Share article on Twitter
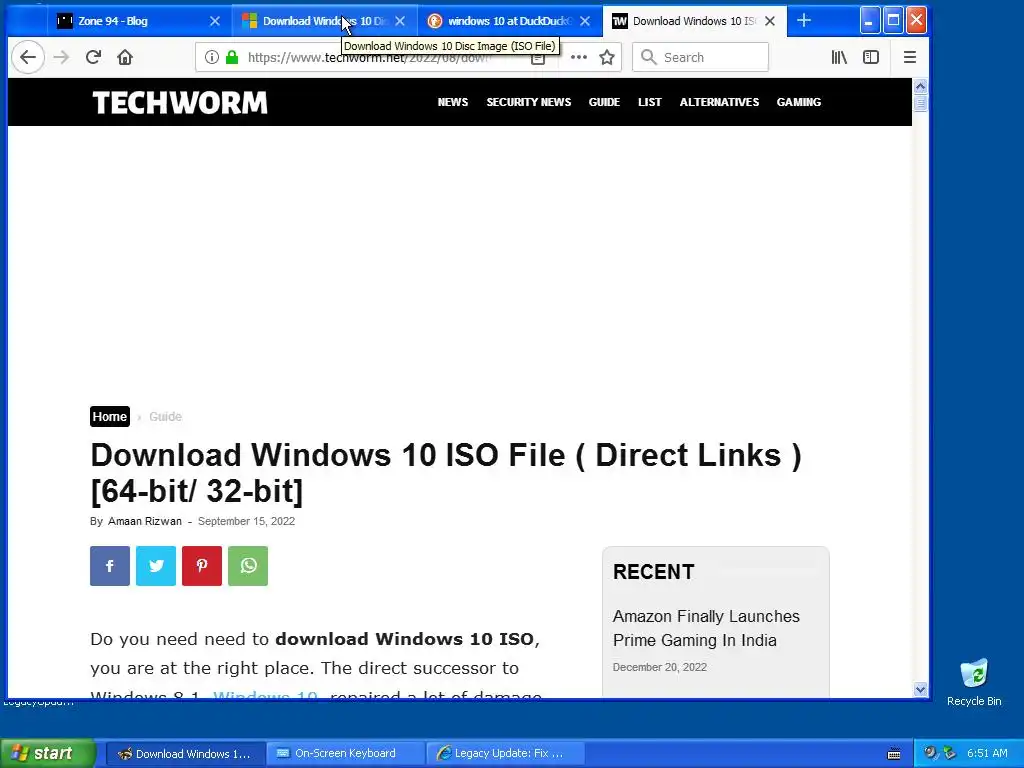Viewport: 1024px width, 768px height. (x=156, y=566)
